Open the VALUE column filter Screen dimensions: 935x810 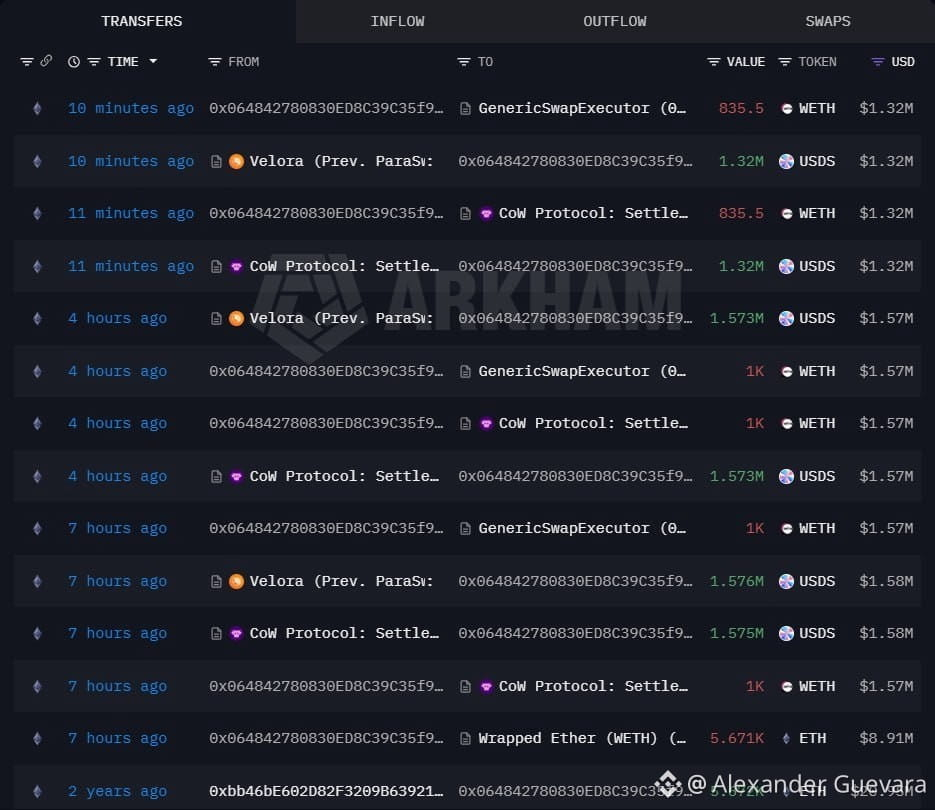713,62
